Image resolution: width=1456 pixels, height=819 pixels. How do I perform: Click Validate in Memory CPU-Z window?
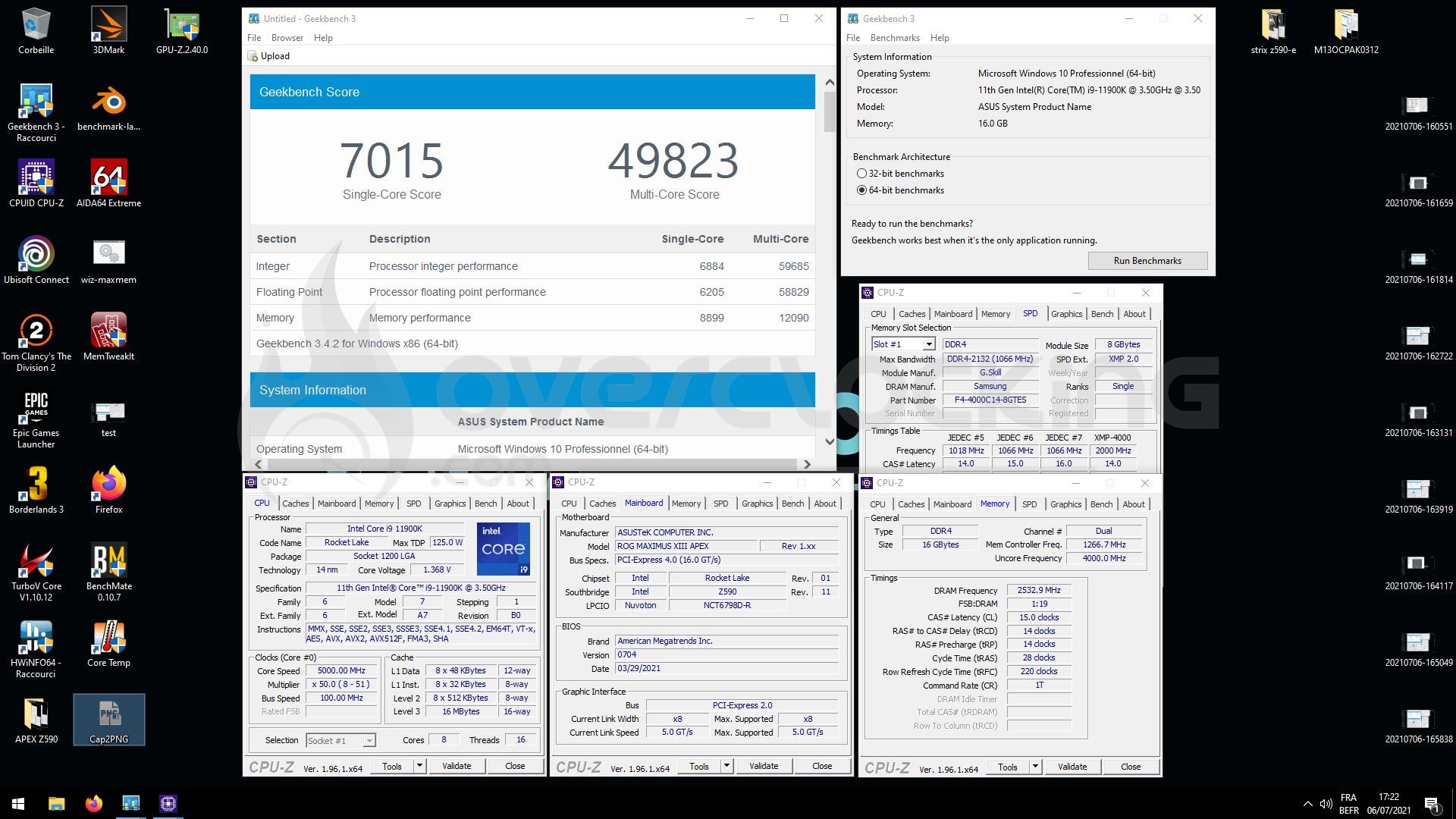point(1072,767)
